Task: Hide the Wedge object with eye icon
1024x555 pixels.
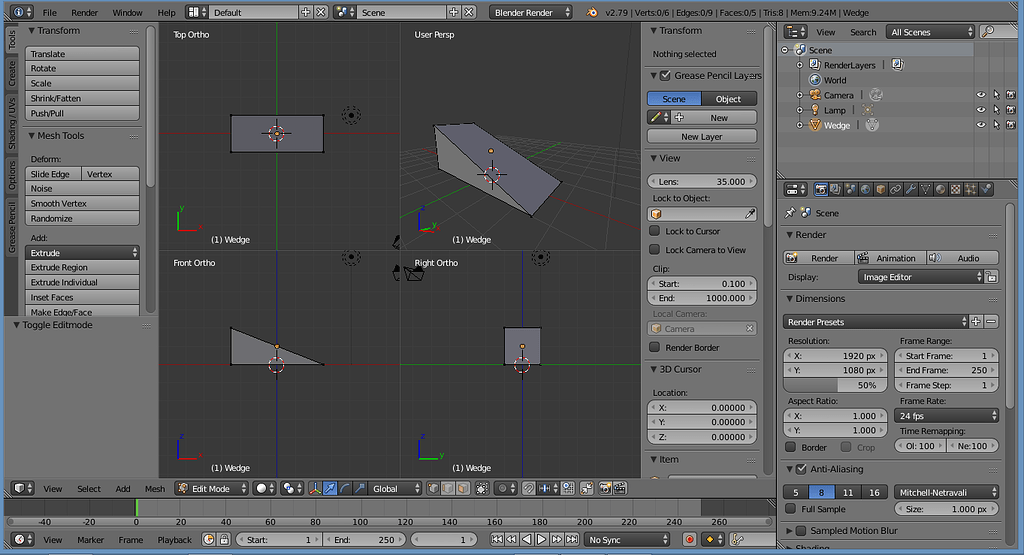Action: point(980,125)
